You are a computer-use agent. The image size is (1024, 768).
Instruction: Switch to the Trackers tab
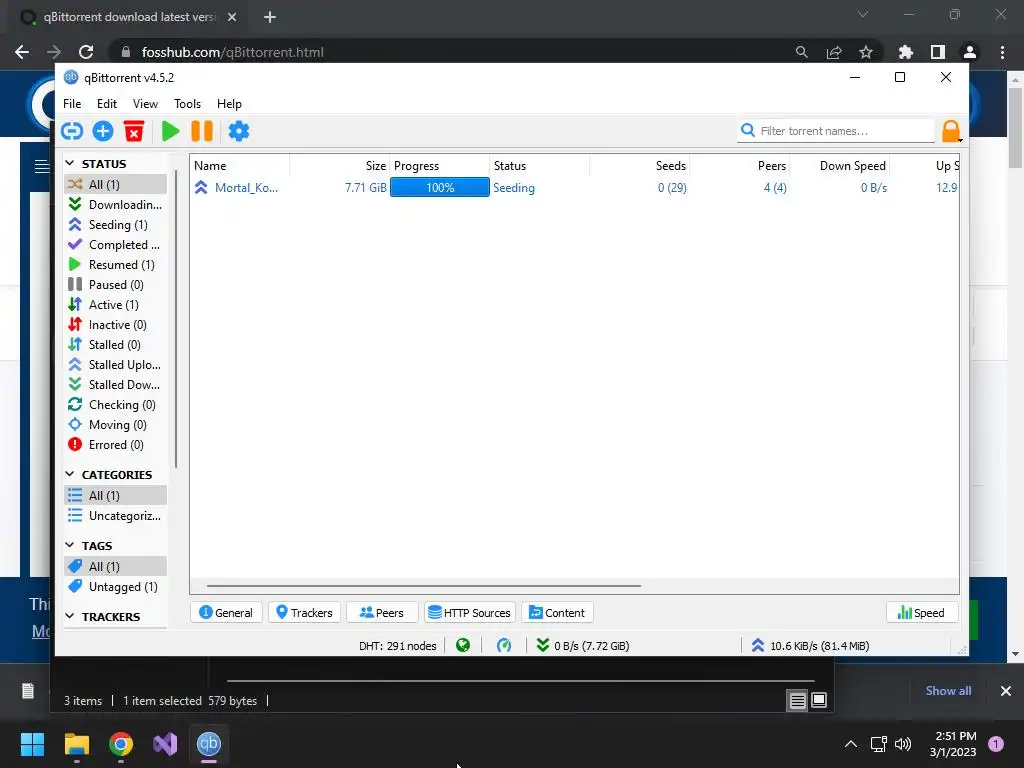click(304, 613)
